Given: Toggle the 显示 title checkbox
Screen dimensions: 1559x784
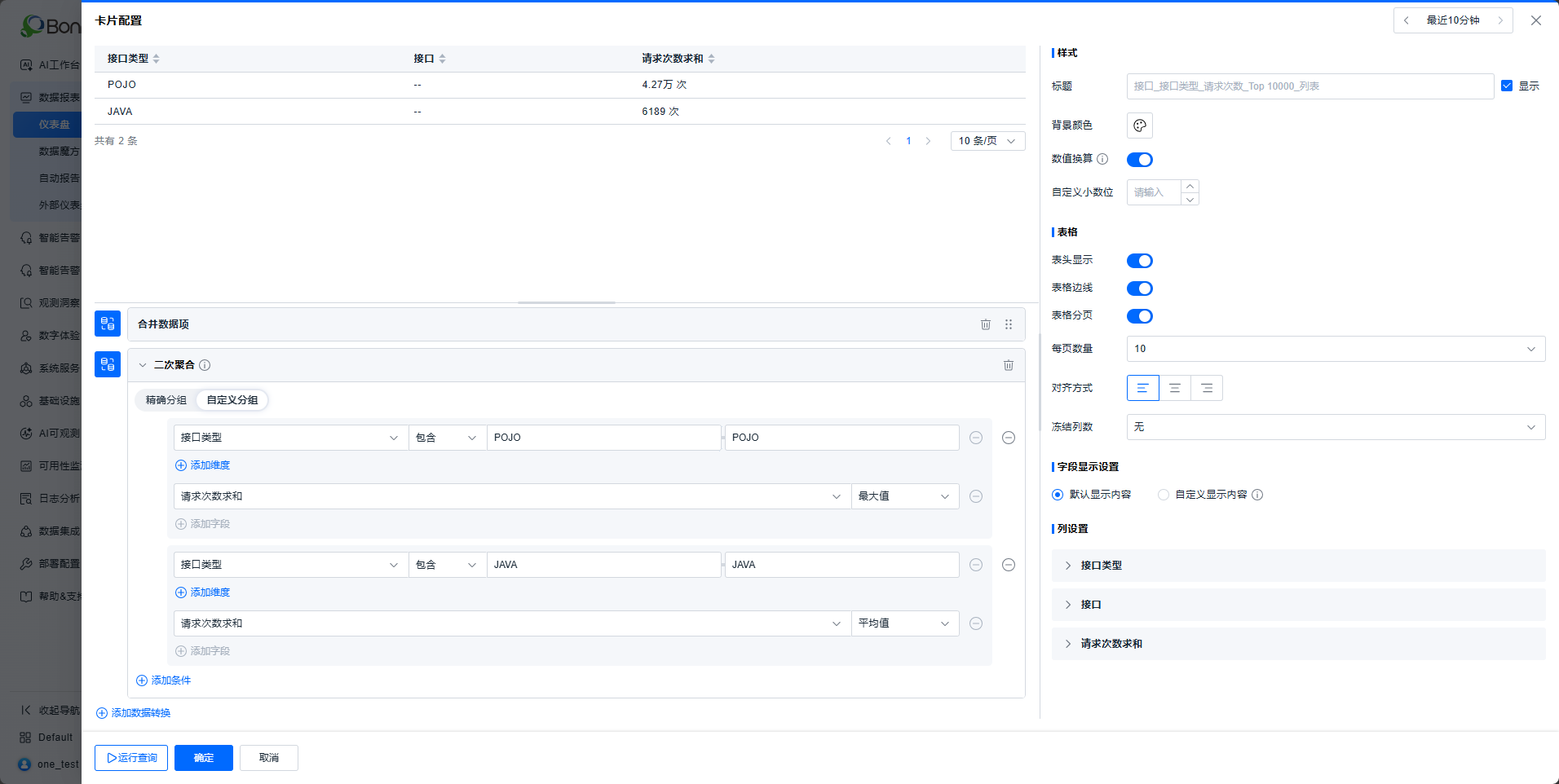Looking at the screenshot, I should 1507,86.
